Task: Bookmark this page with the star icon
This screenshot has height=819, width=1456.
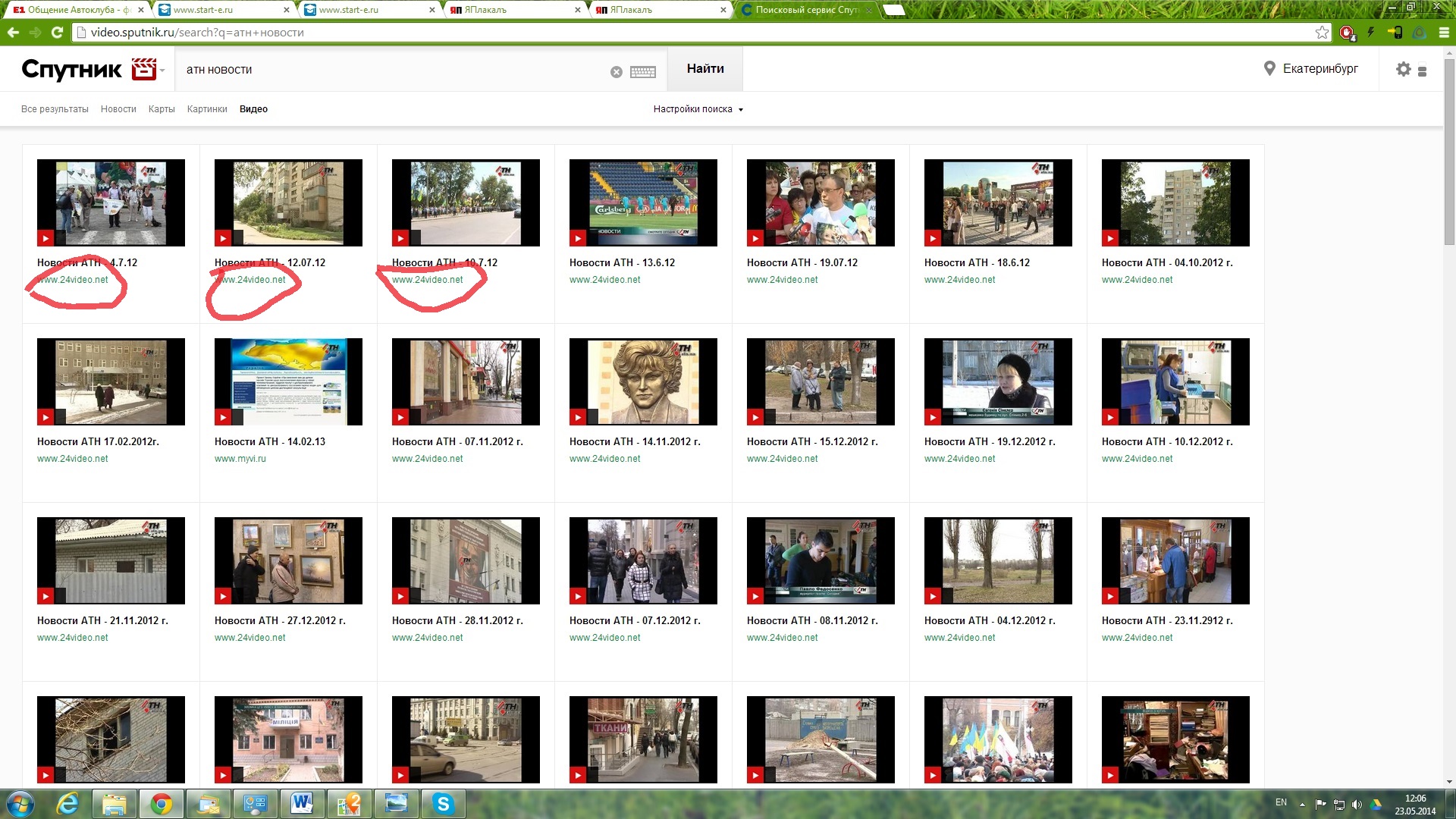Action: pos(1322,32)
